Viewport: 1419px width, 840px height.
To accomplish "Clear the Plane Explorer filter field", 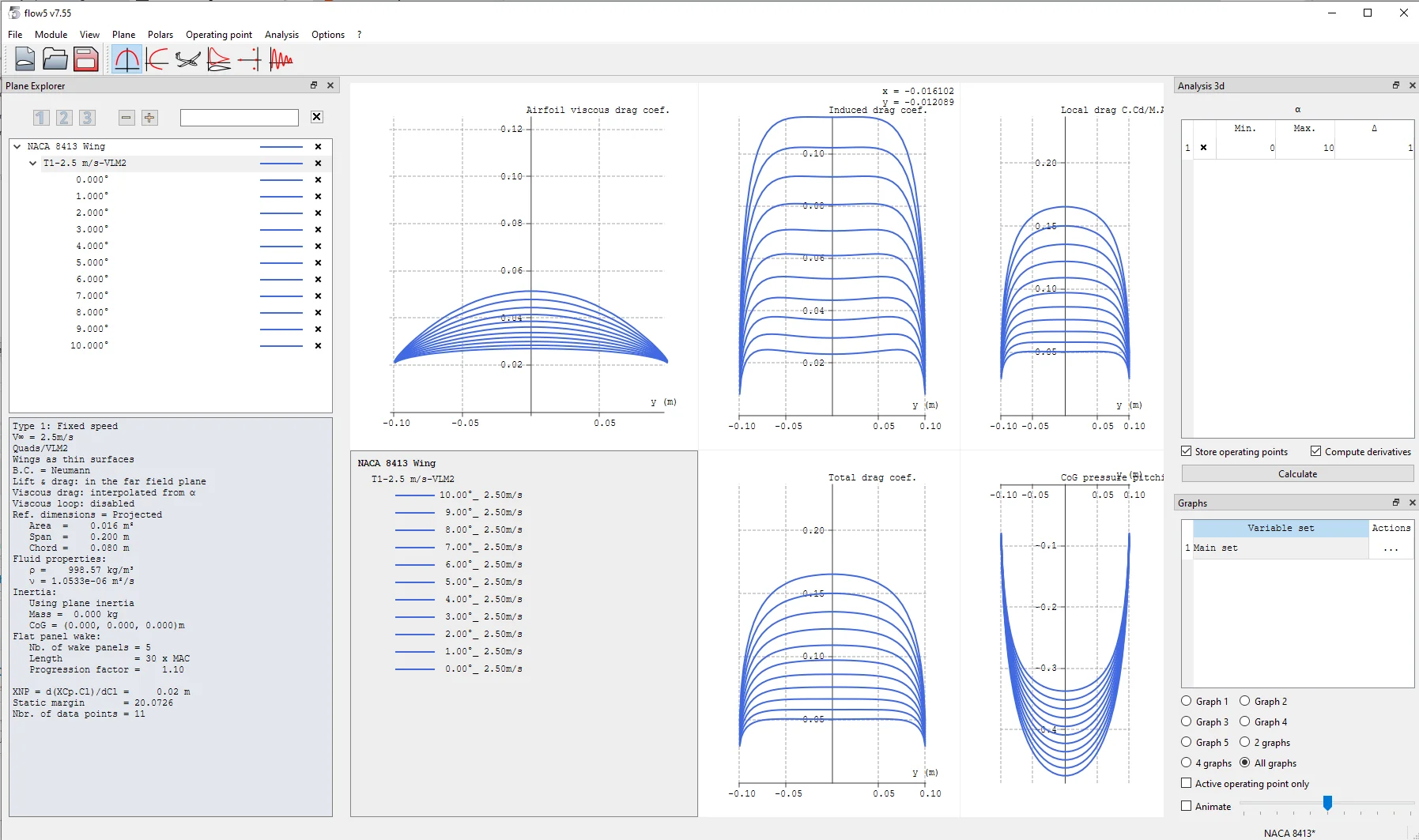I will [x=316, y=117].
